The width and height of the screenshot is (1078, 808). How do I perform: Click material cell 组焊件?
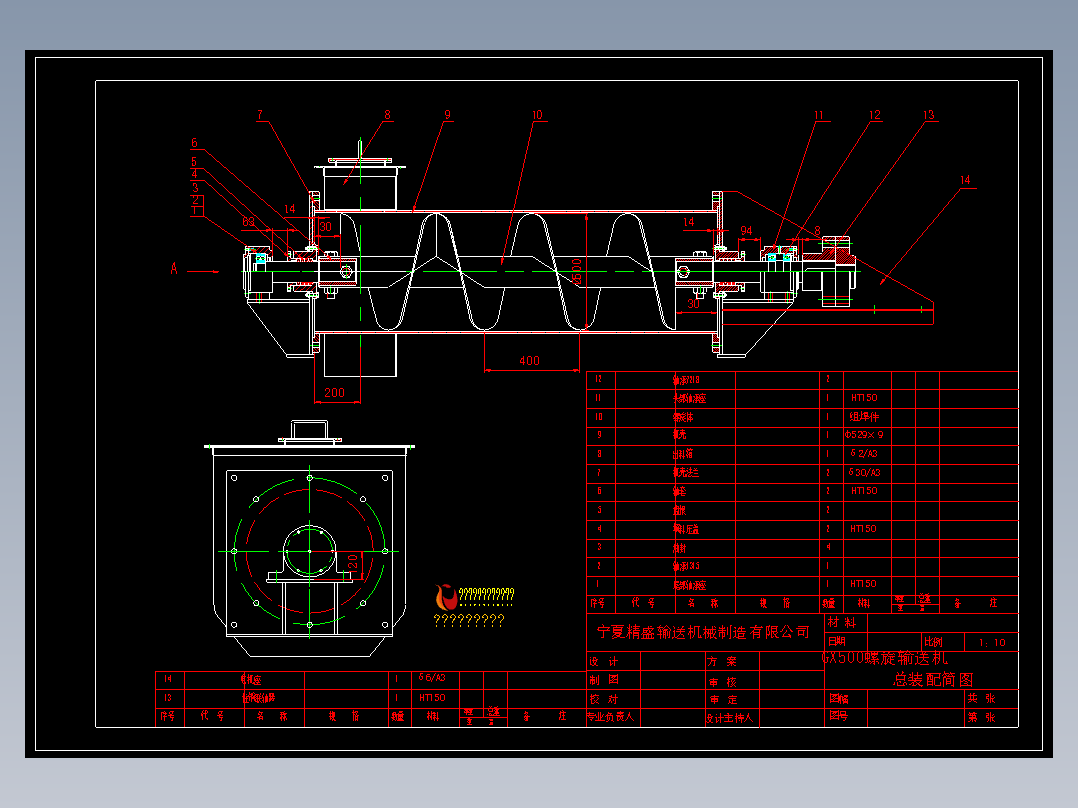click(x=864, y=417)
